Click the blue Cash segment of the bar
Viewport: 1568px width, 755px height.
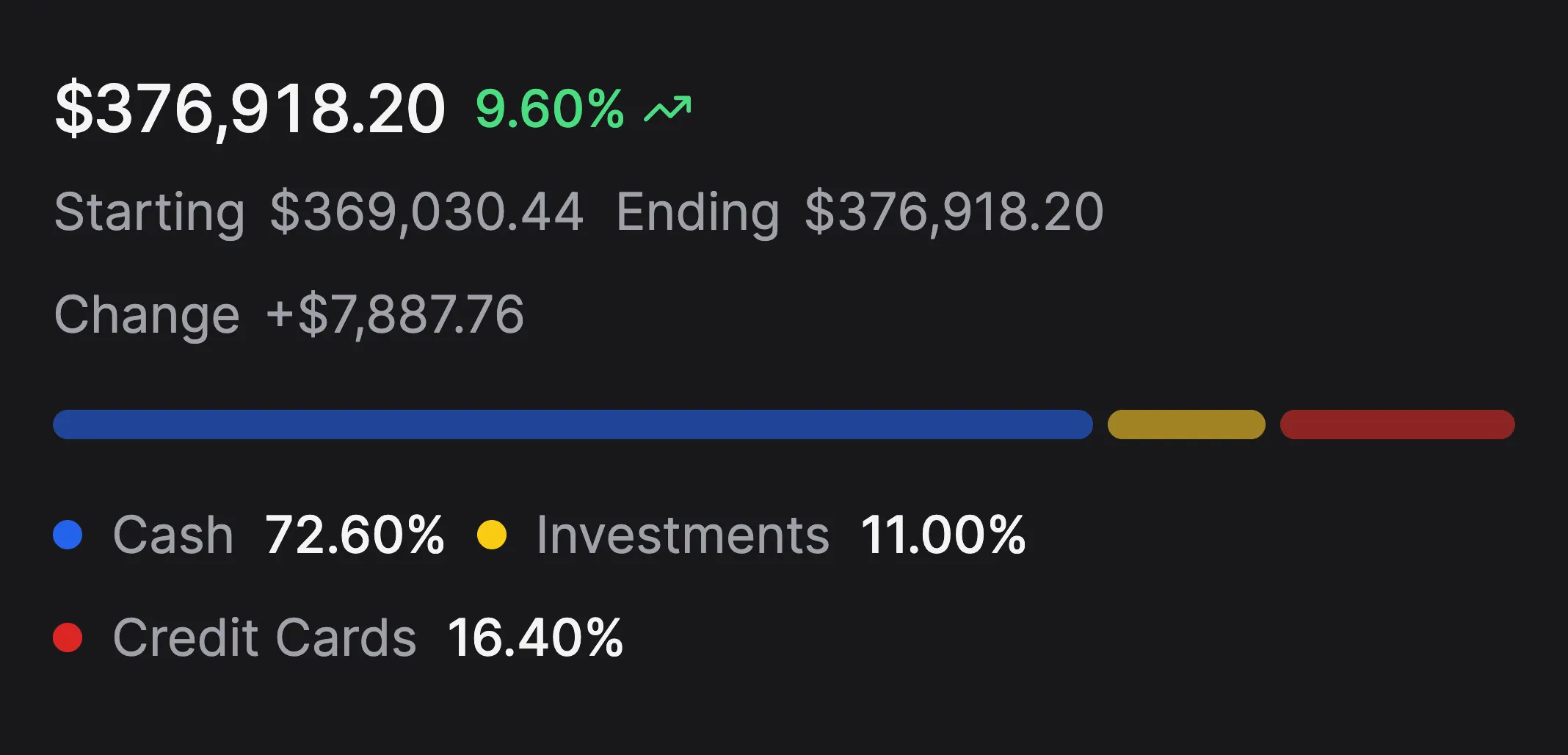pos(573,424)
